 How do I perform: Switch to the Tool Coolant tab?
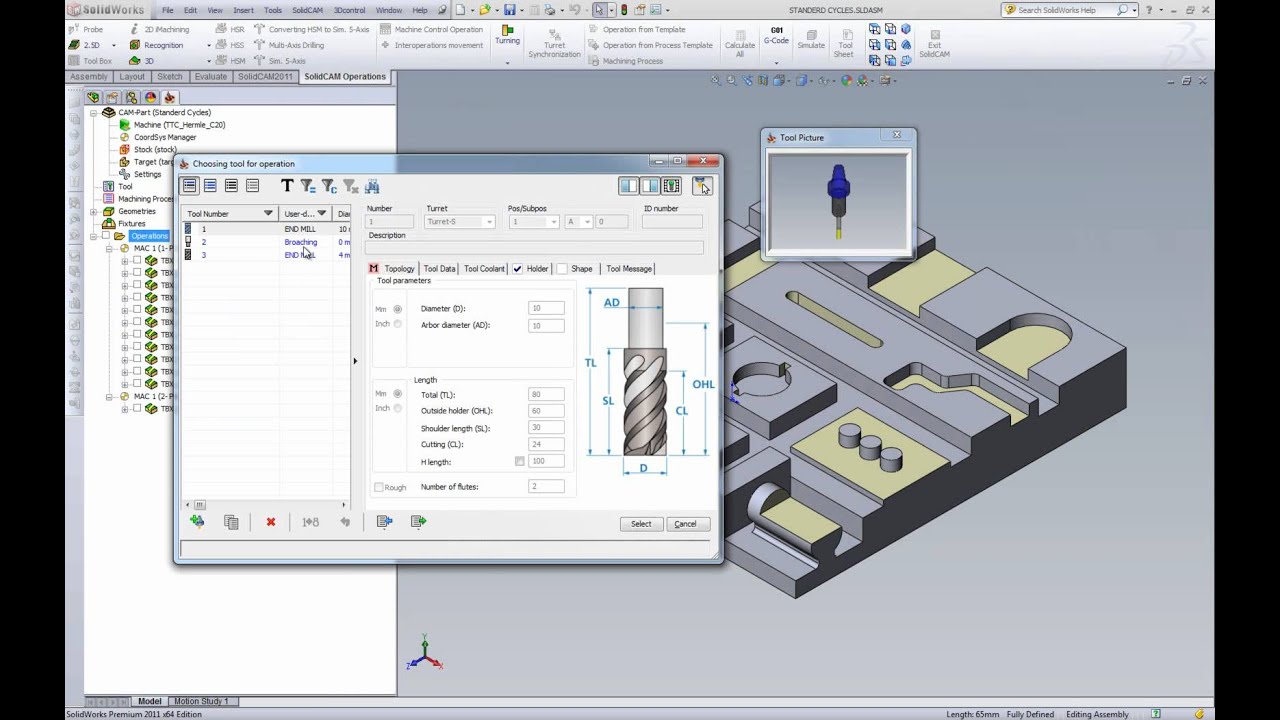484,268
